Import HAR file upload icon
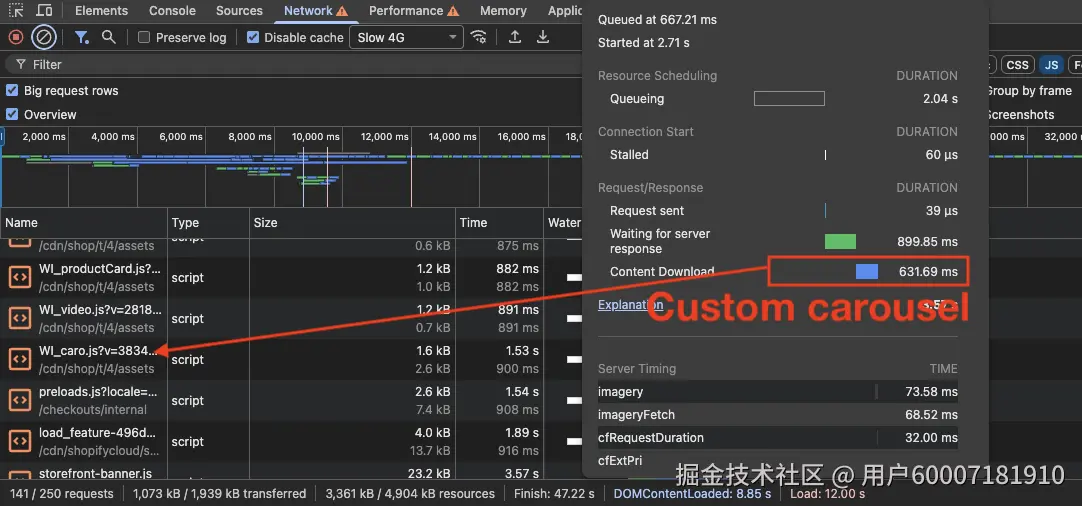The image size is (1082, 506). coord(515,37)
